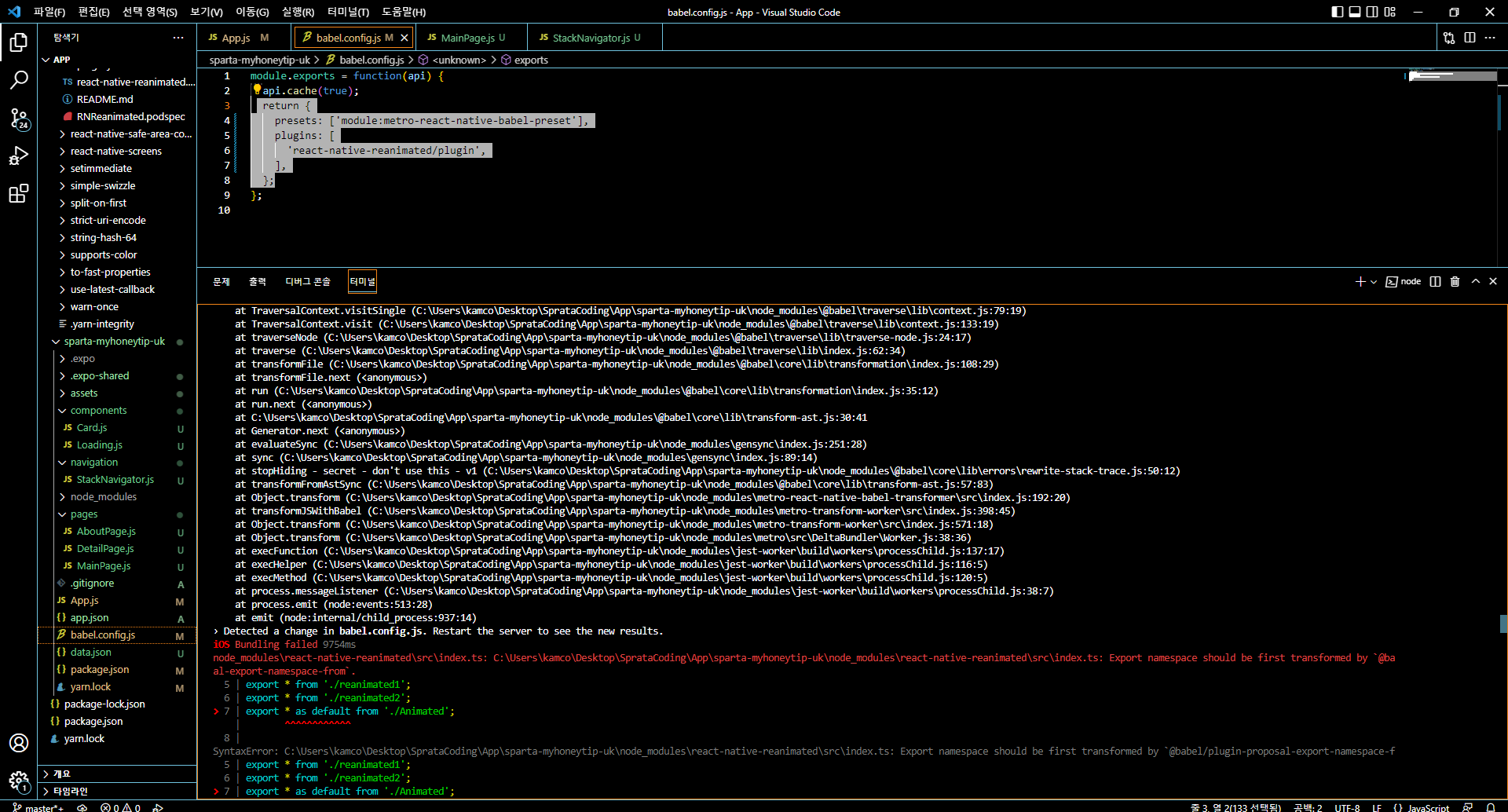Open changes (compare) icon in editor toolbar

coord(1449,38)
